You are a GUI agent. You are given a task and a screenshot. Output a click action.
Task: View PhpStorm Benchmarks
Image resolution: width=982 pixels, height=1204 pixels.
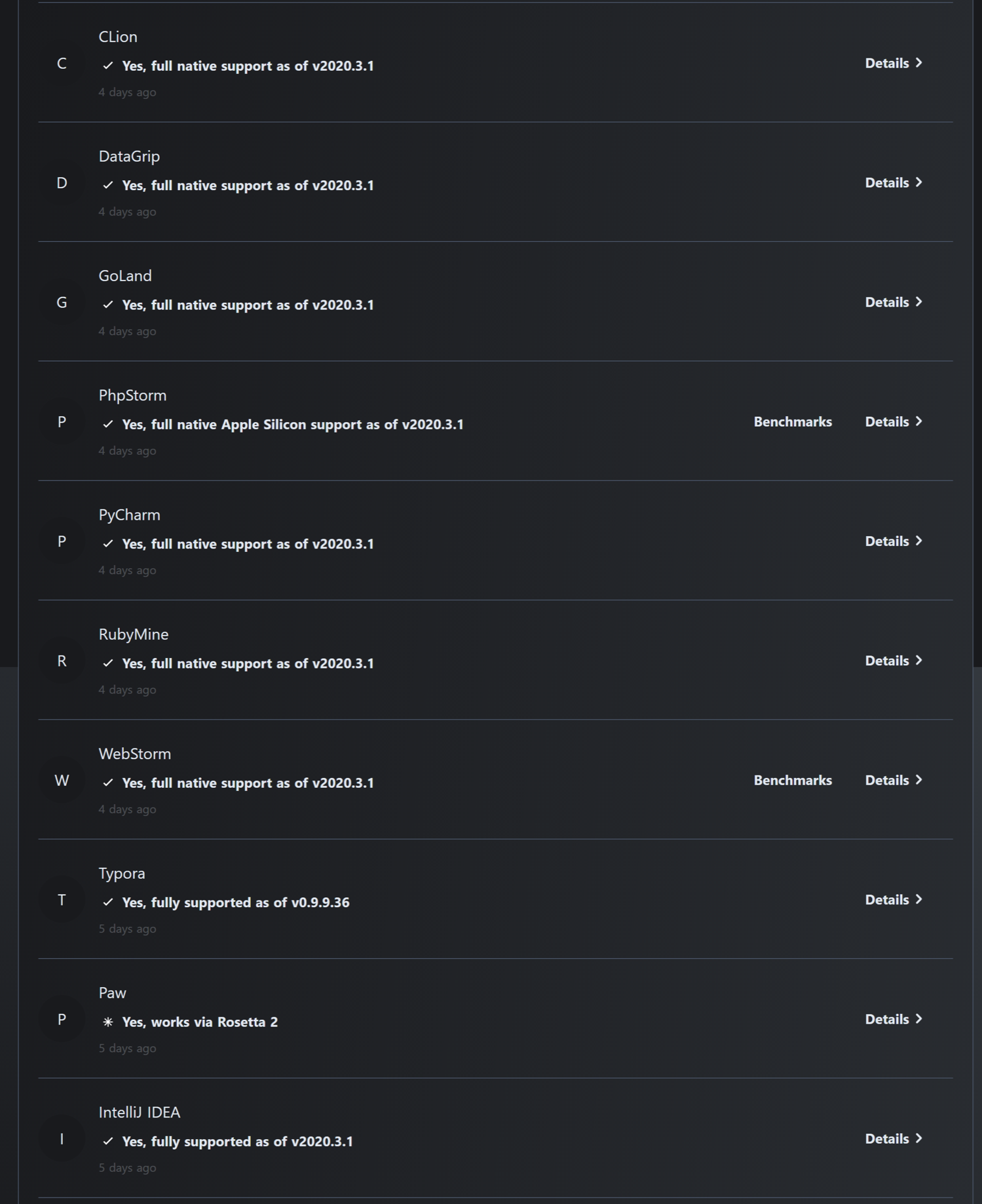[793, 421]
